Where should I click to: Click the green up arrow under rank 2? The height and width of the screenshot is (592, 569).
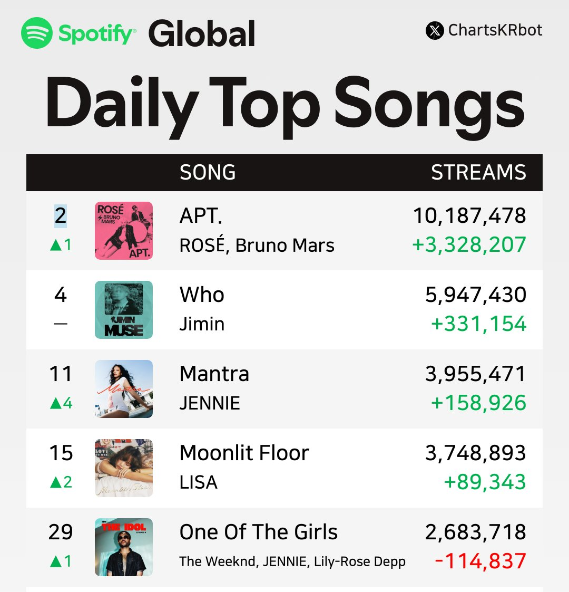56,245
